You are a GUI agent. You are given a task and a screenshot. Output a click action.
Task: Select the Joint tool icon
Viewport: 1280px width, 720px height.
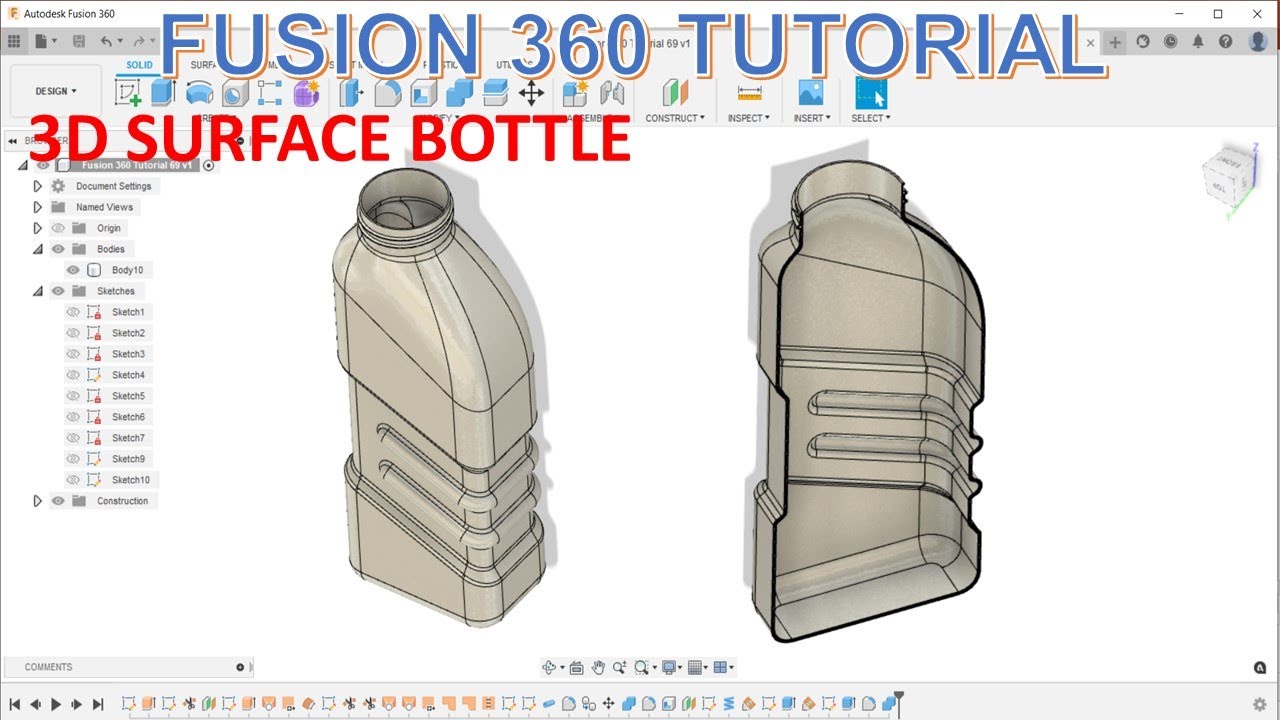[x=611, y=94]
